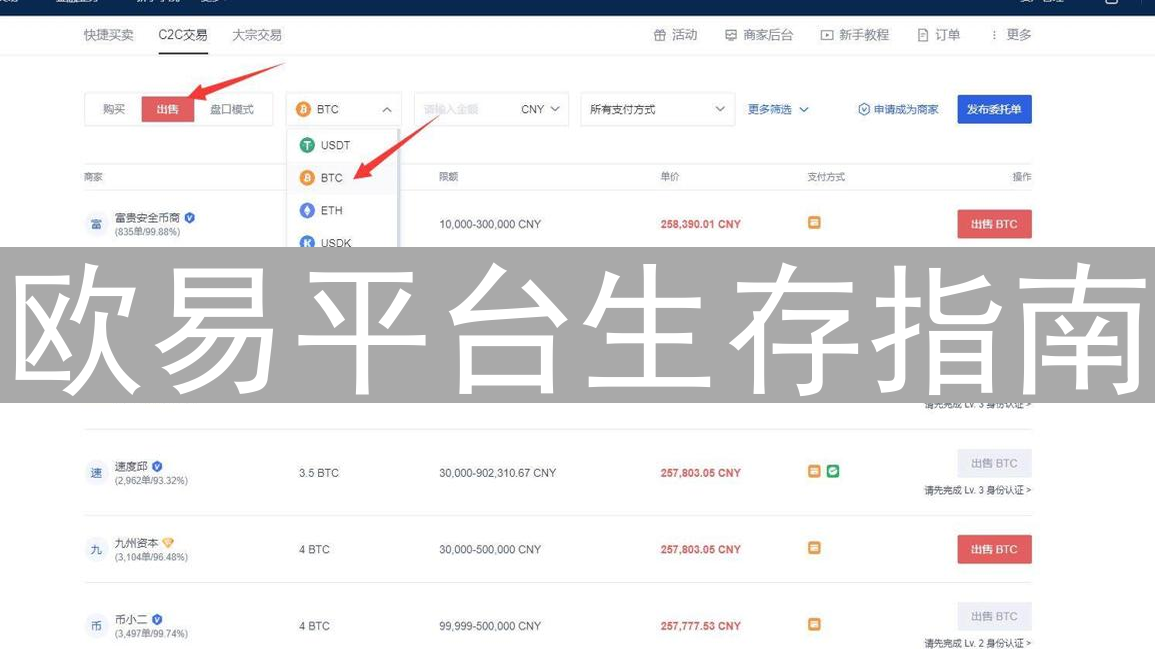Expand 更多筛选 filters

(x=778, y=109)
